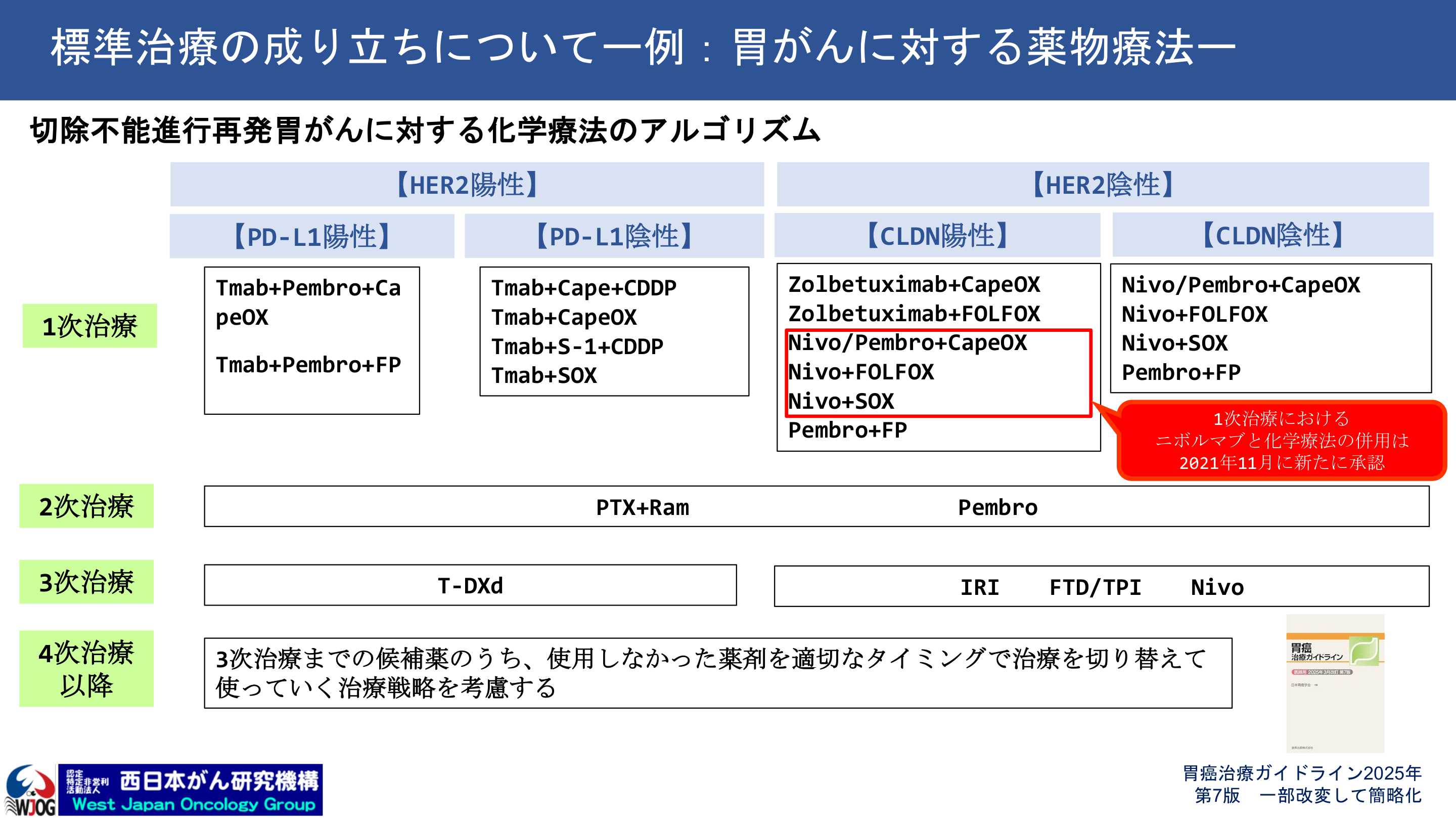The image size is (1456, 820).
Task: Click the slide title in blue header
Action: tap(643, 48)
